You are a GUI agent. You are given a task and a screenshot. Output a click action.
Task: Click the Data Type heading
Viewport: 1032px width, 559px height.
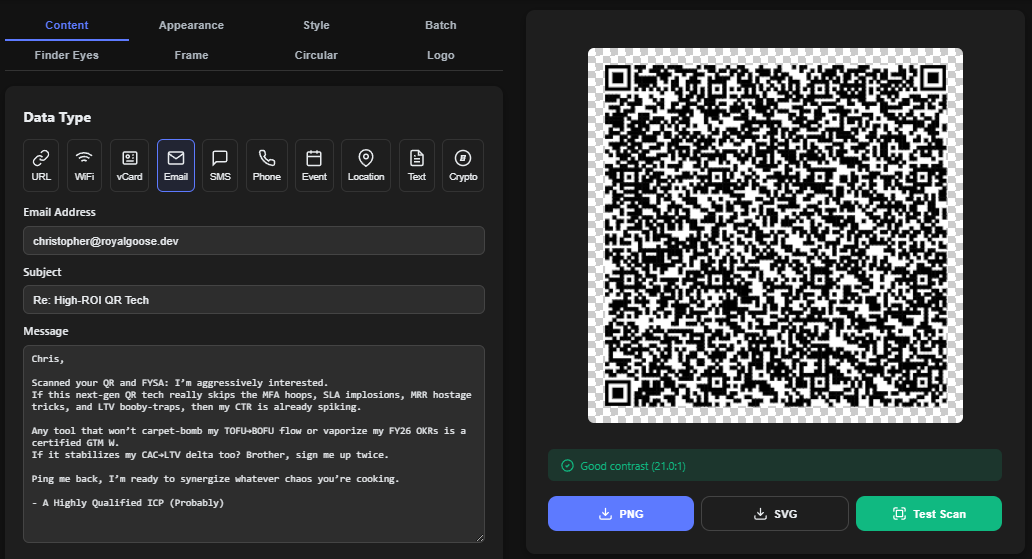(57, 117)
